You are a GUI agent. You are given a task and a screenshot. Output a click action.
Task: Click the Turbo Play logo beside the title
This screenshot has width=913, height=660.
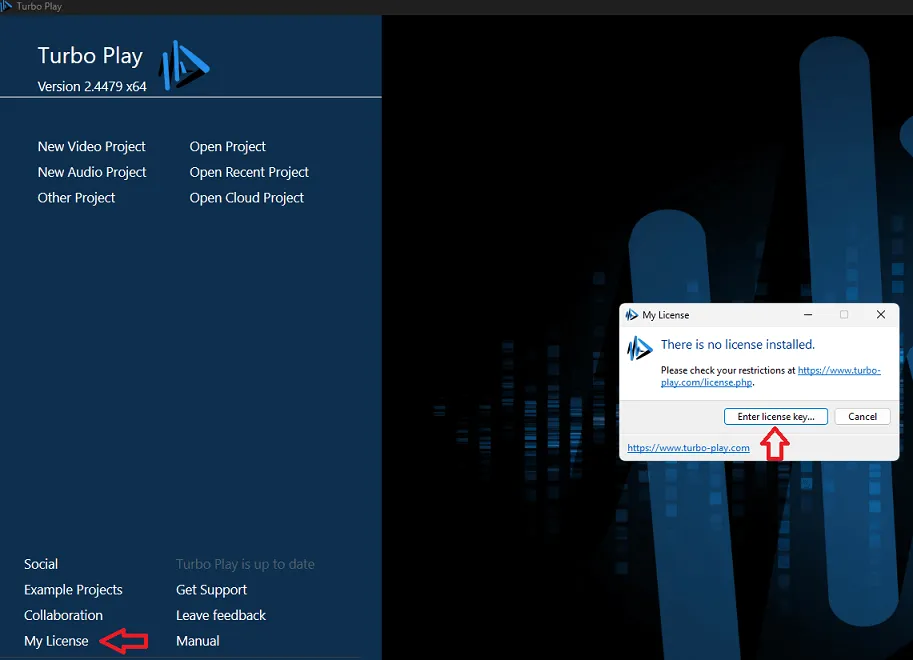pos(184,65)
